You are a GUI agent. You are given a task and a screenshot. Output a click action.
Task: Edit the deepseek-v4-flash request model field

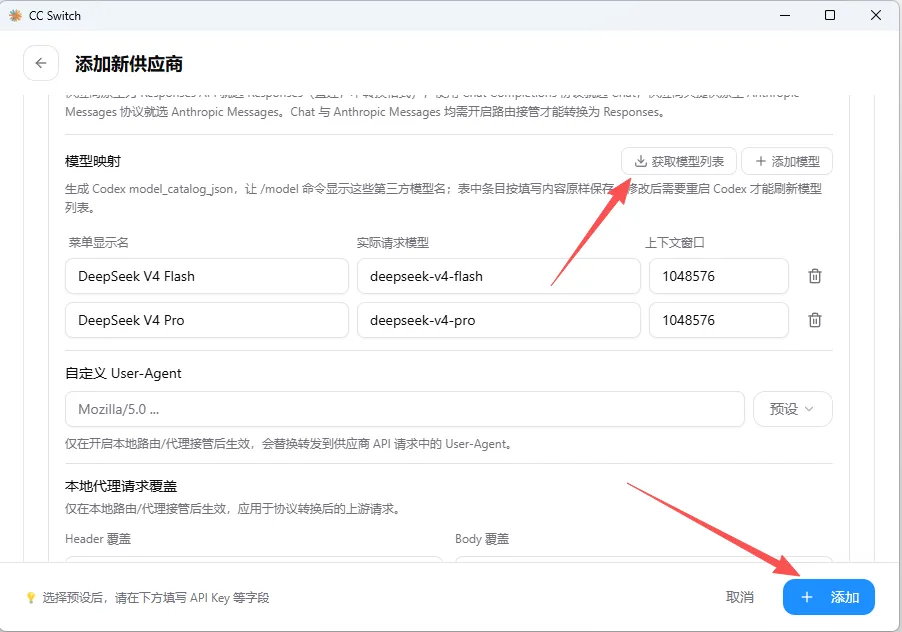pos(499,276)
